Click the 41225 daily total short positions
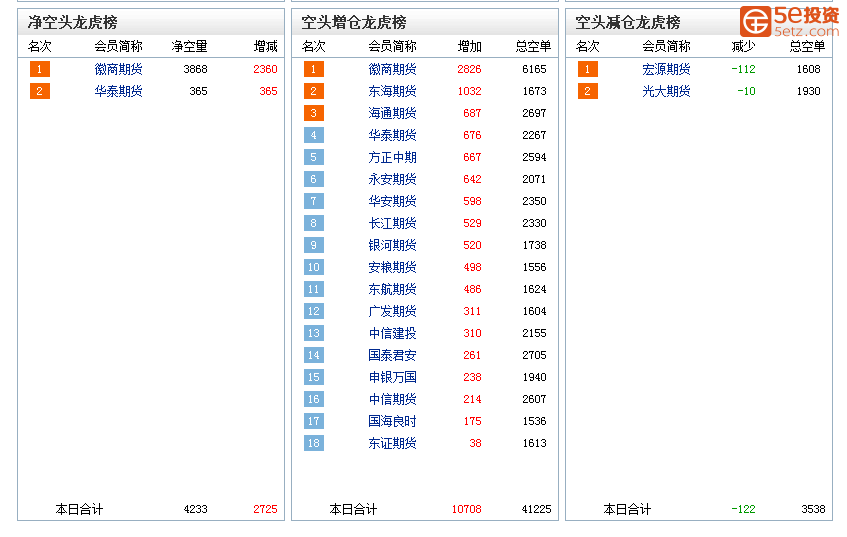The image size is (847, 537). point(536,509)
